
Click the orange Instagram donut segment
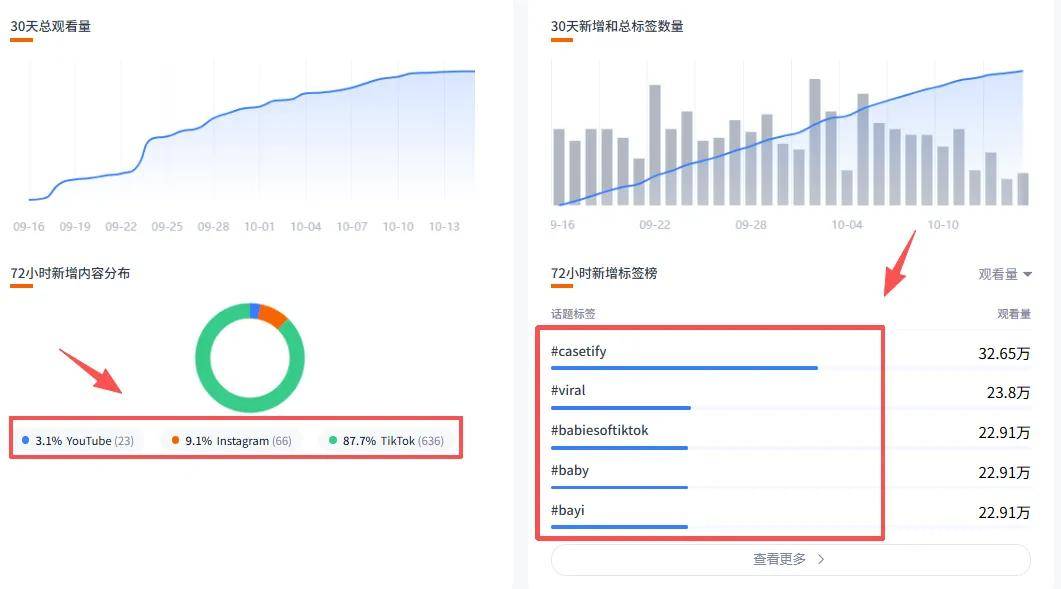pyautogui.click(x=272, y=315)
